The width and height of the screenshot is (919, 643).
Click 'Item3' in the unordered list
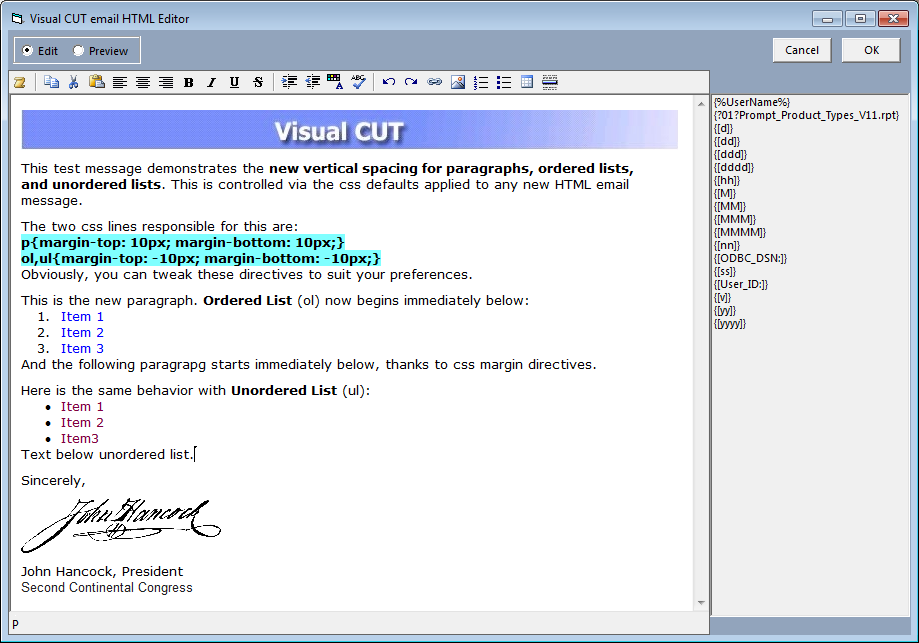pos(80,438)
